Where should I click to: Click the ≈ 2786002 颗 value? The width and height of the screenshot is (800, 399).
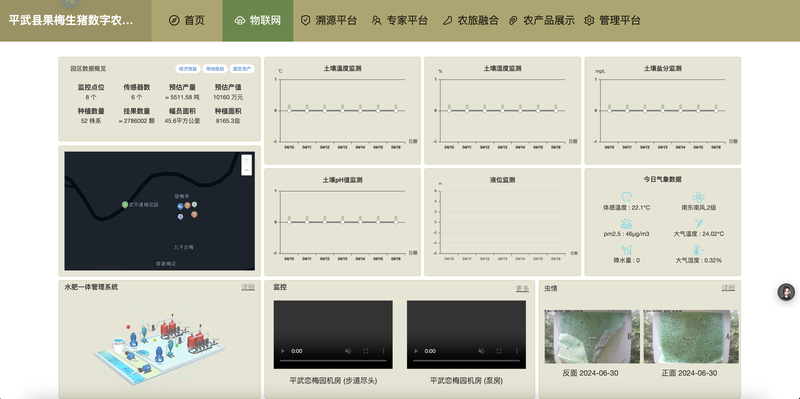point(136,121)
